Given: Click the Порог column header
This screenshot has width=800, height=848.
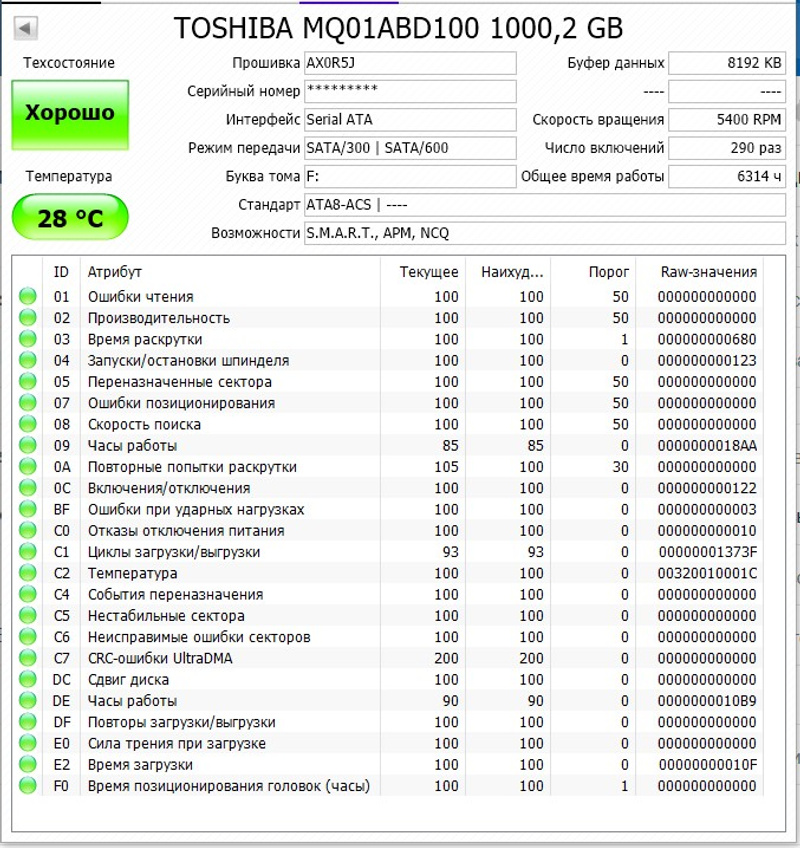Looking at the screenshot, I should click(x=608, y=272).
